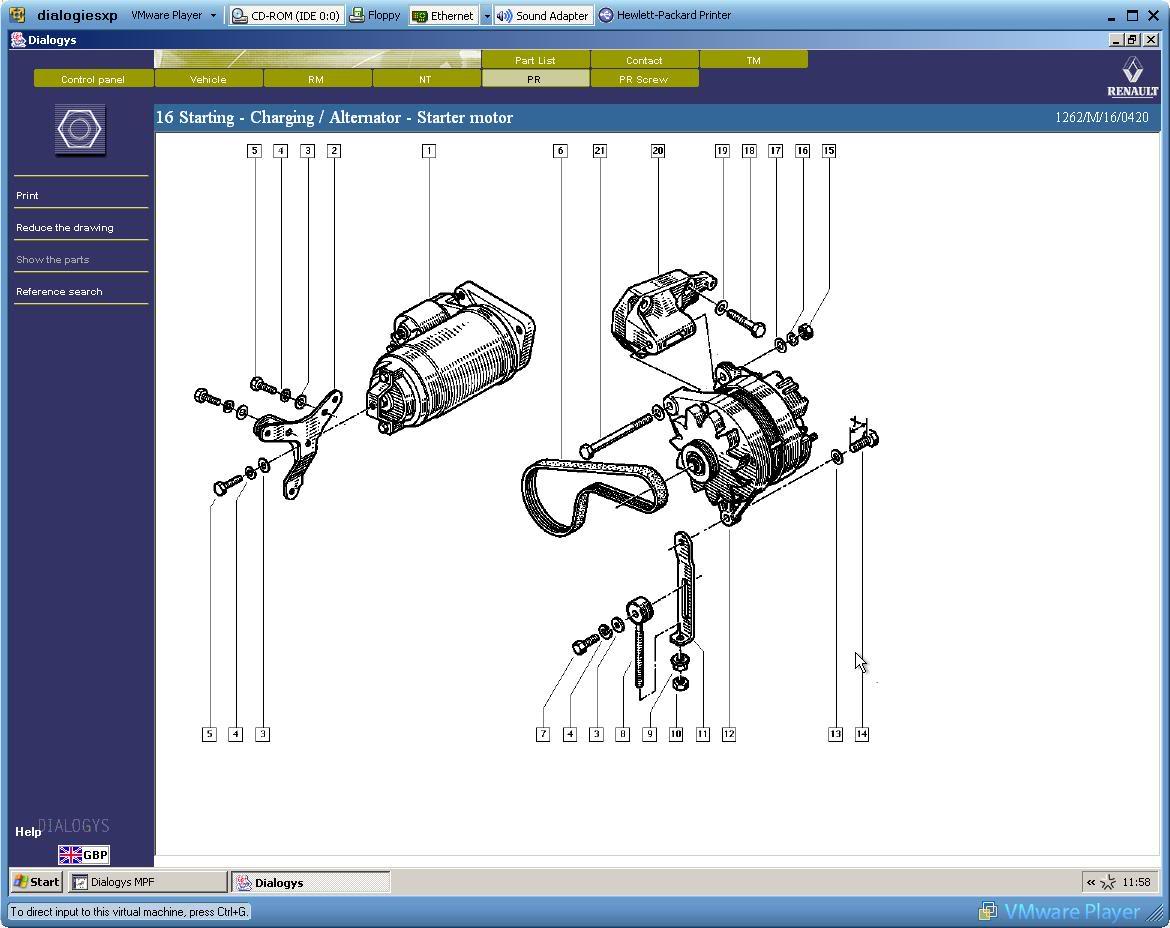Select part label 8 at bottom
The height and width of the screenshot is (928, 1170).
point(623,734)
